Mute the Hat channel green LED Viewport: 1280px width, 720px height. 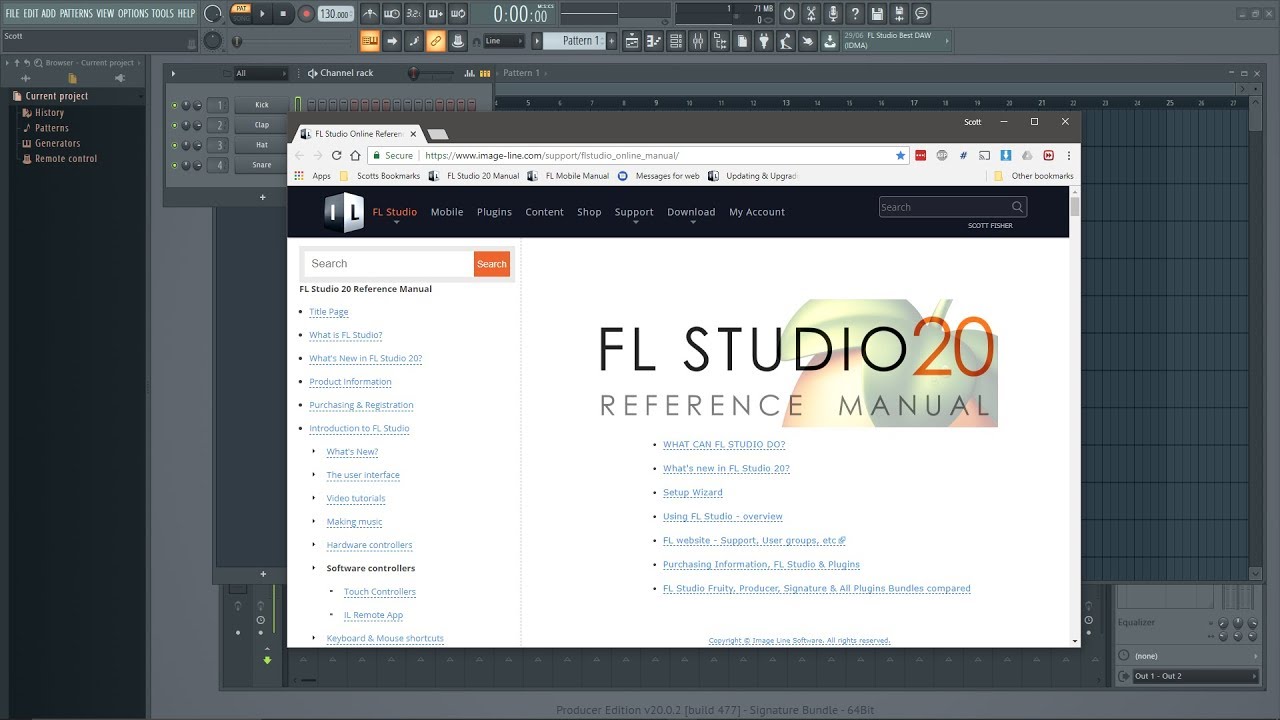(175, 145)
